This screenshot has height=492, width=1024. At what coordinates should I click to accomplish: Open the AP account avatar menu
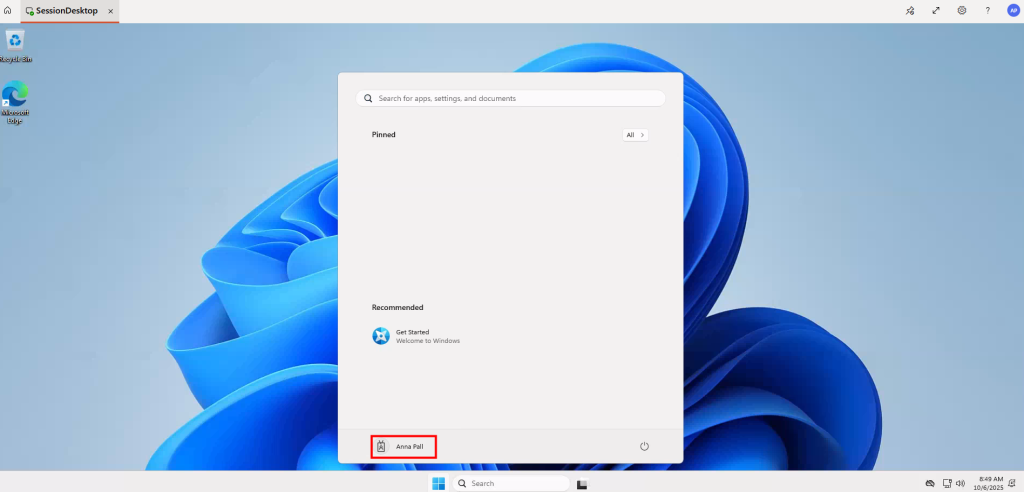pyautogui.click(x=1012, y=10)
